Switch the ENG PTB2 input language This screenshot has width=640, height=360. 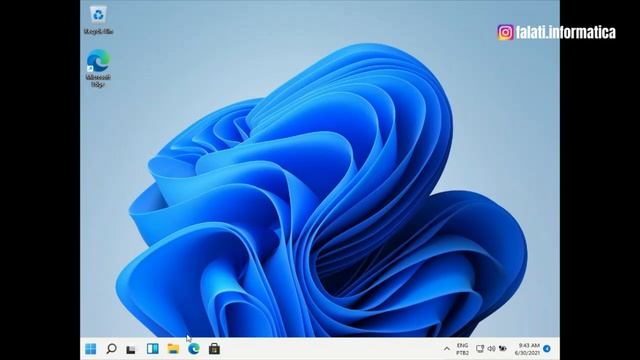[x=462, y=349]
